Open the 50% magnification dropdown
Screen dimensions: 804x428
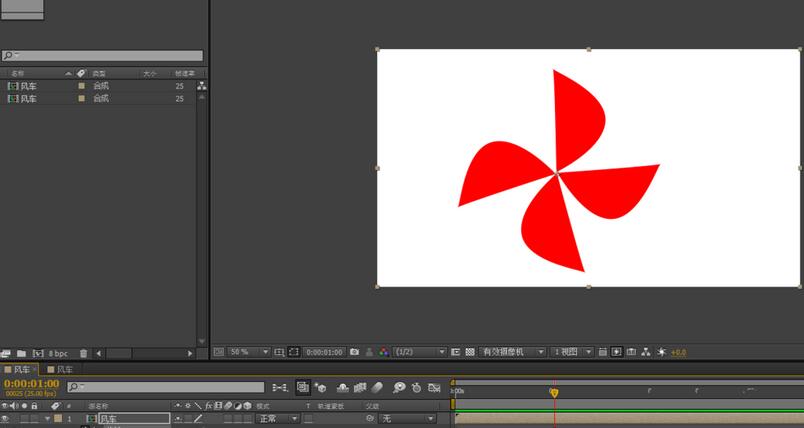click(249, 352)
